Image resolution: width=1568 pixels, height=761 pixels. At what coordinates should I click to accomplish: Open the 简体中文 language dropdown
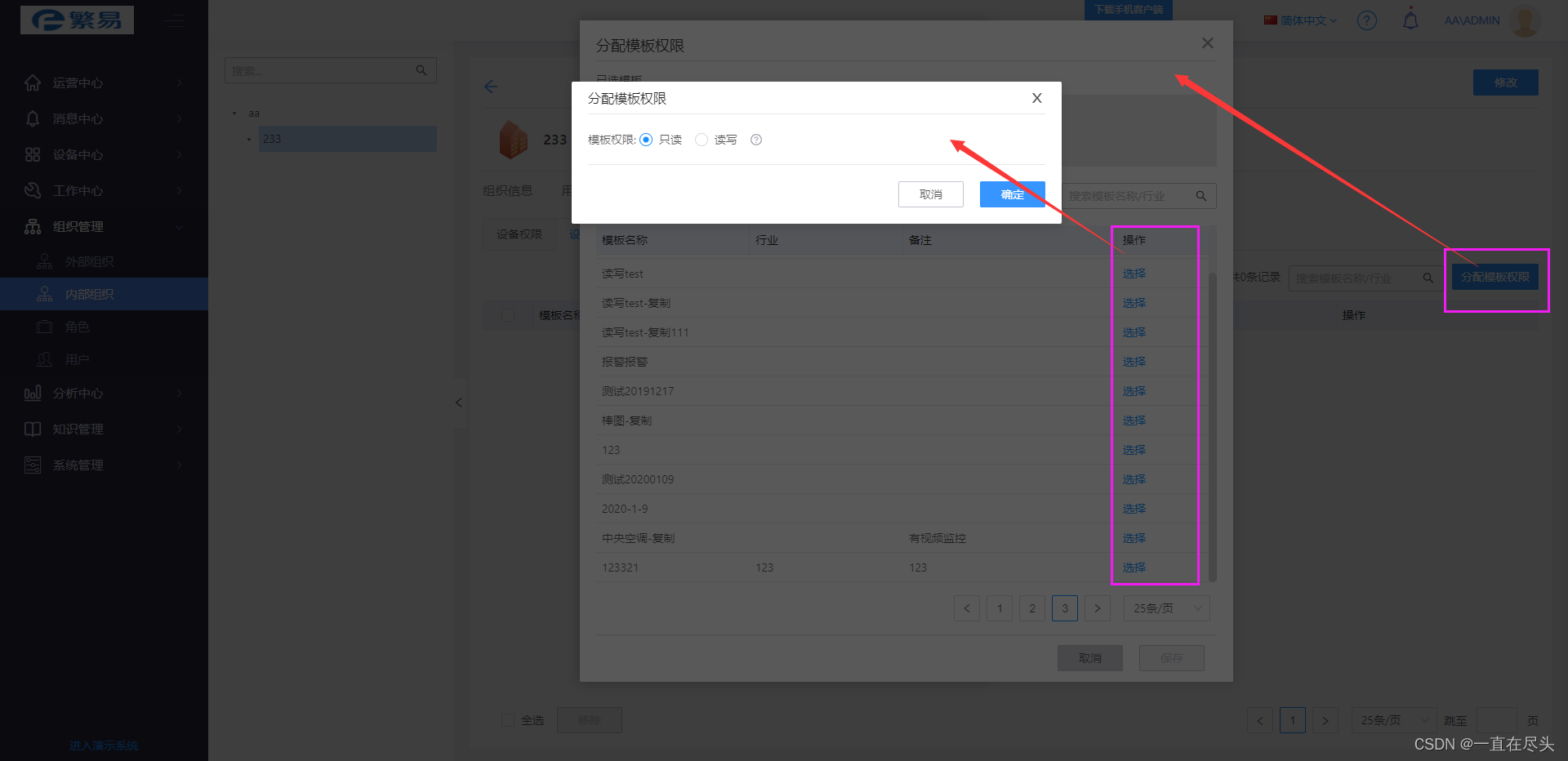click(1300, 20)
